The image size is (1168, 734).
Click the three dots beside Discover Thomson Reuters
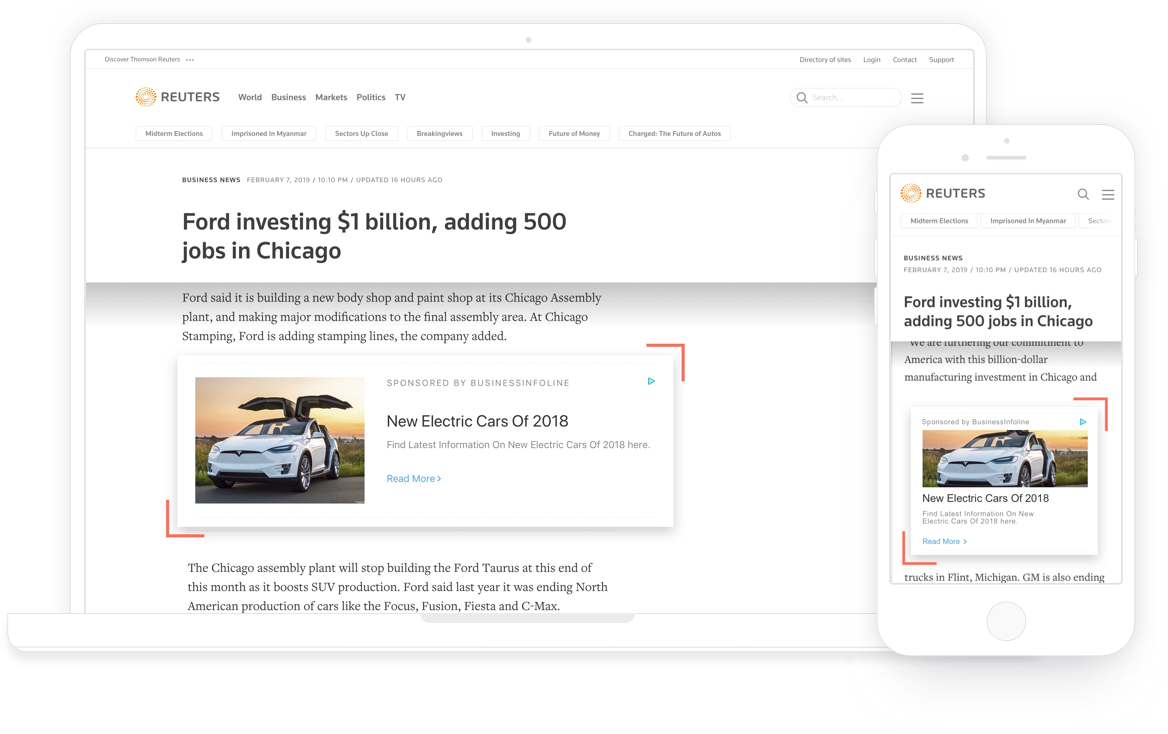tap(190, 60)
